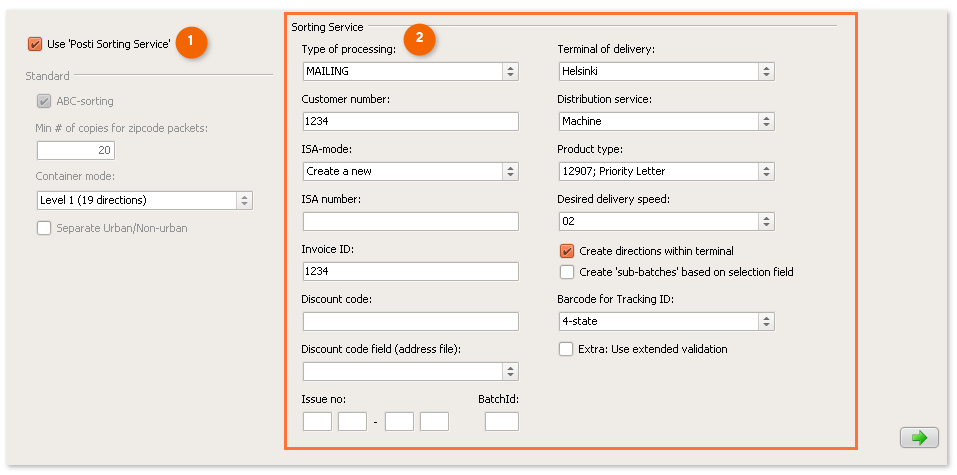The image size is (957, 475).
Task: Focus the Invoice ID text field
Action: (410, 271)
